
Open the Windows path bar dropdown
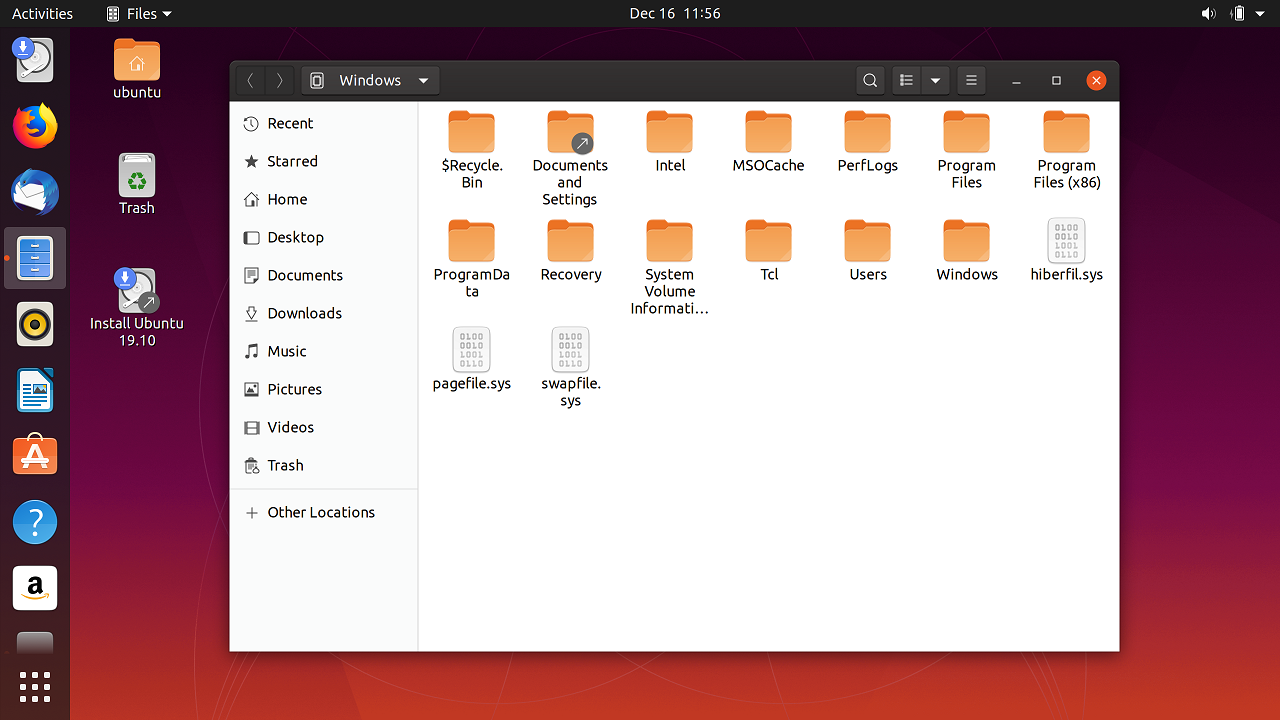[370, 81]
